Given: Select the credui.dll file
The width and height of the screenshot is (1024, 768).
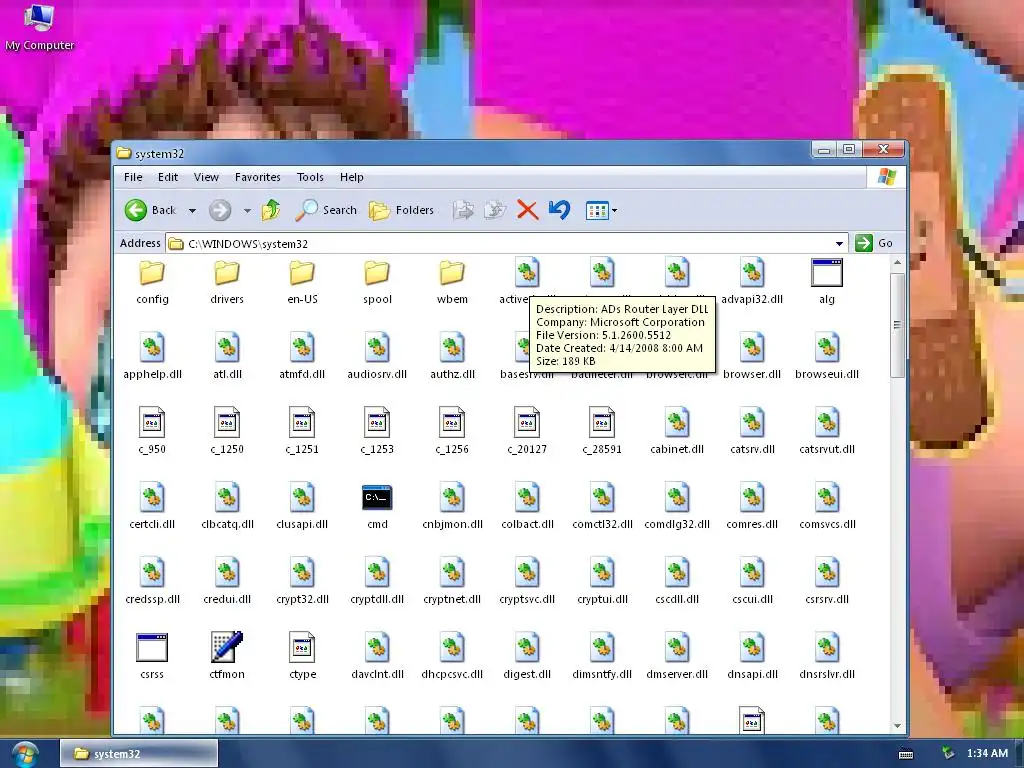Looking at the screenshot, I should [227, 583].
